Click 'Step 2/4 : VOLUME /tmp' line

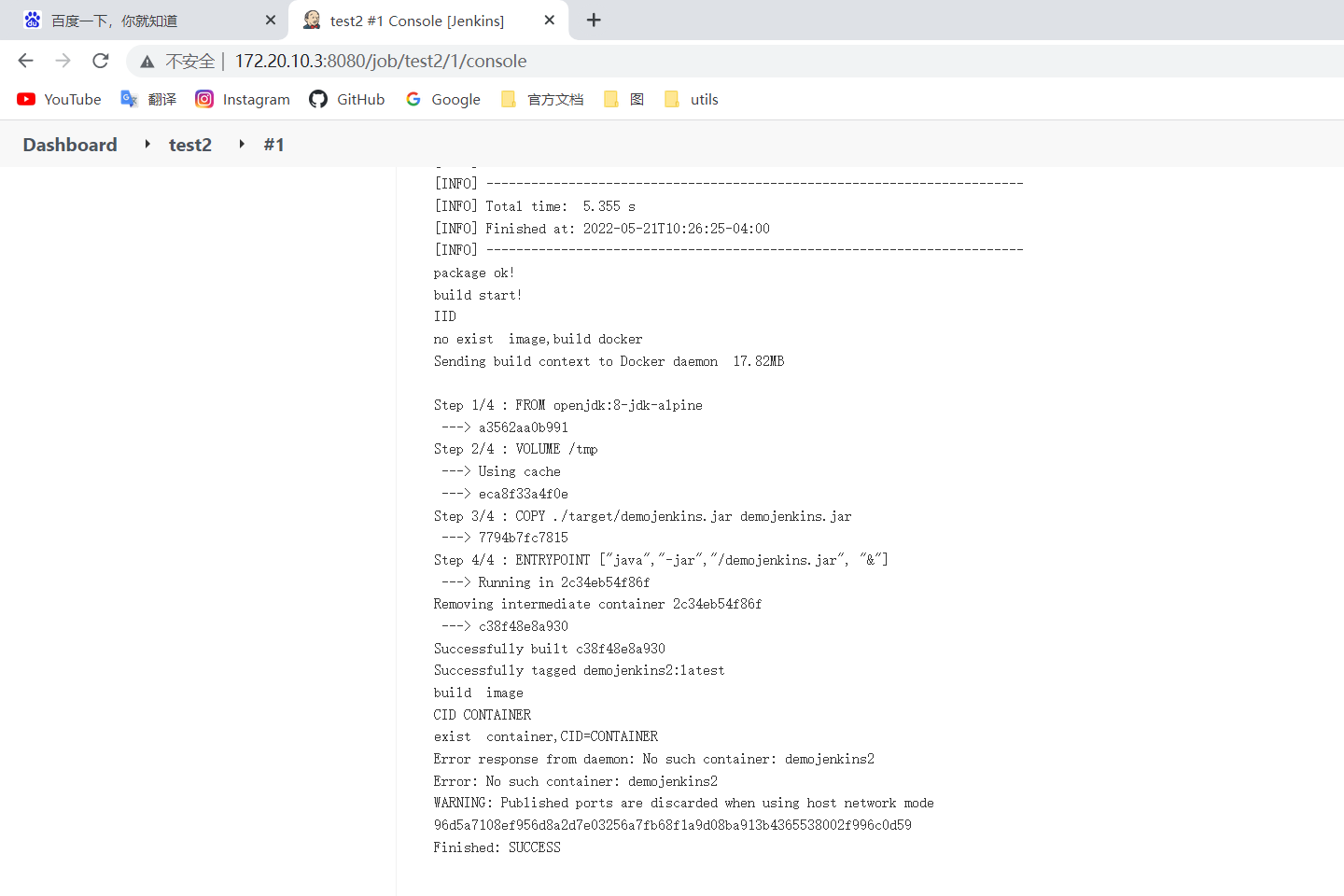[x=515, y=449]
